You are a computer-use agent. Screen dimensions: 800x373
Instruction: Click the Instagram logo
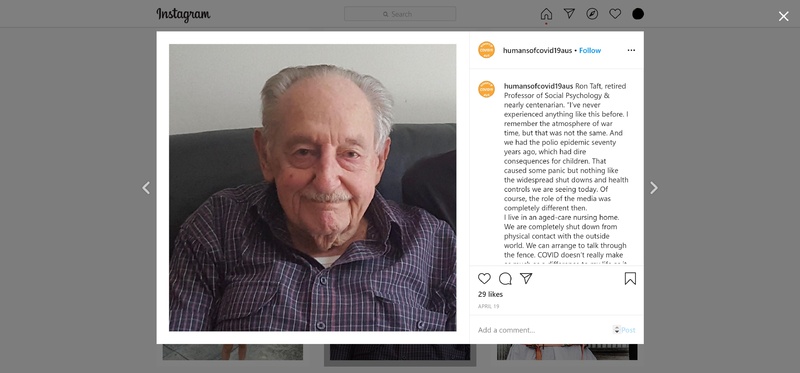[183, 14]
